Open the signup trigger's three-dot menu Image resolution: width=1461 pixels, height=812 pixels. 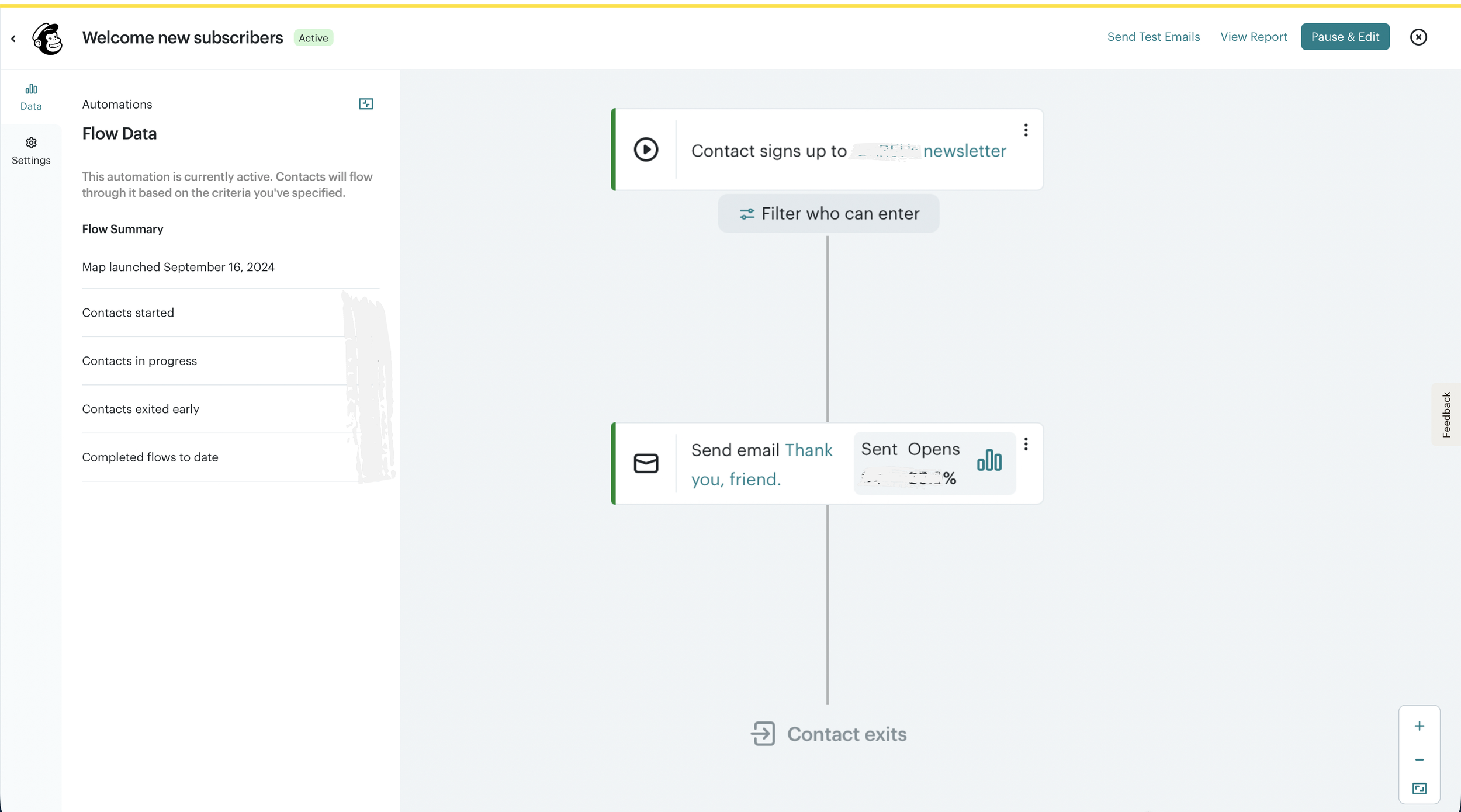click(1026, 130)
